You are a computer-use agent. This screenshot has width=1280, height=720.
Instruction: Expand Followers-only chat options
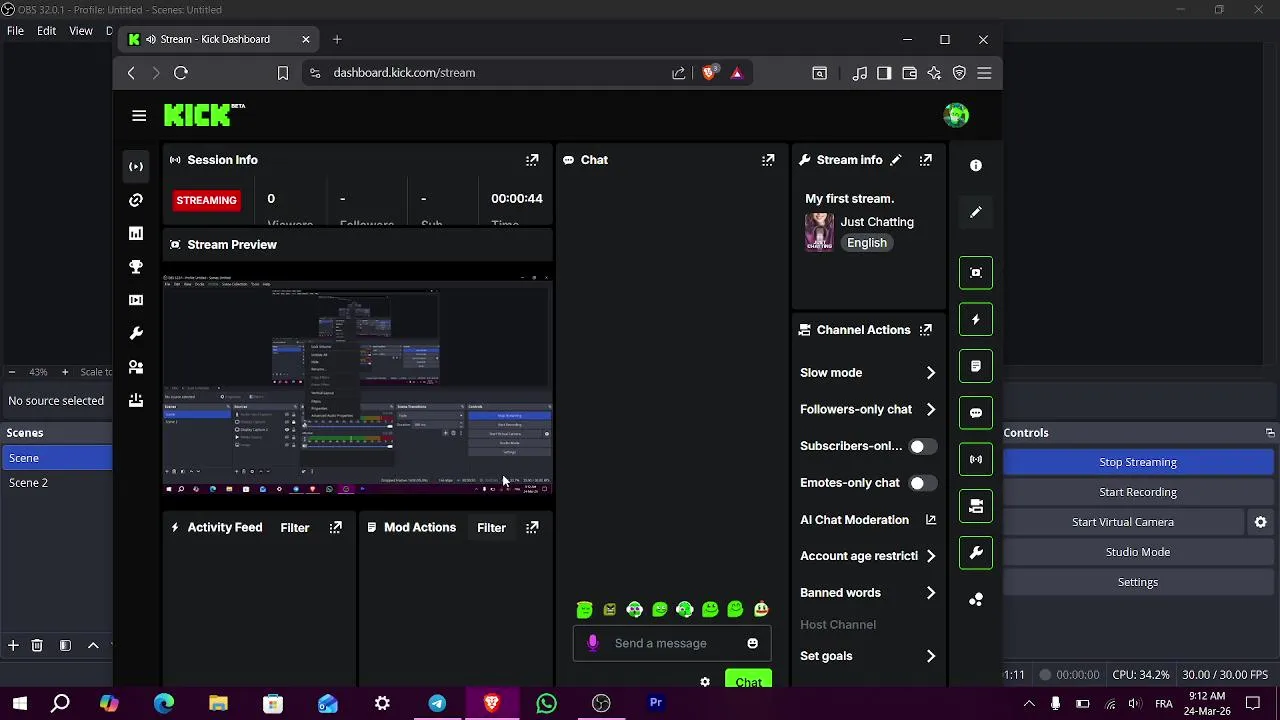coord(931,409)
